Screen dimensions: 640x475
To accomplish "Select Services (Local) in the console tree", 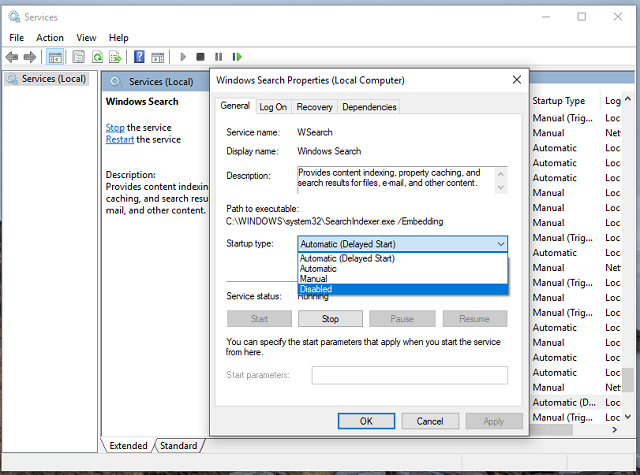I will pos(47,79).
